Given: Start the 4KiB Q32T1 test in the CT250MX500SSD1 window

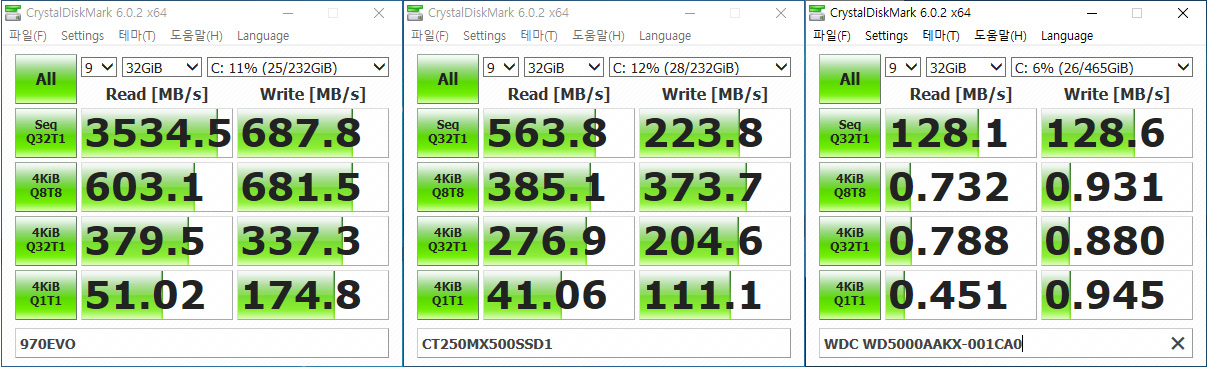Looking at the screenshot, I should [448, 240].
